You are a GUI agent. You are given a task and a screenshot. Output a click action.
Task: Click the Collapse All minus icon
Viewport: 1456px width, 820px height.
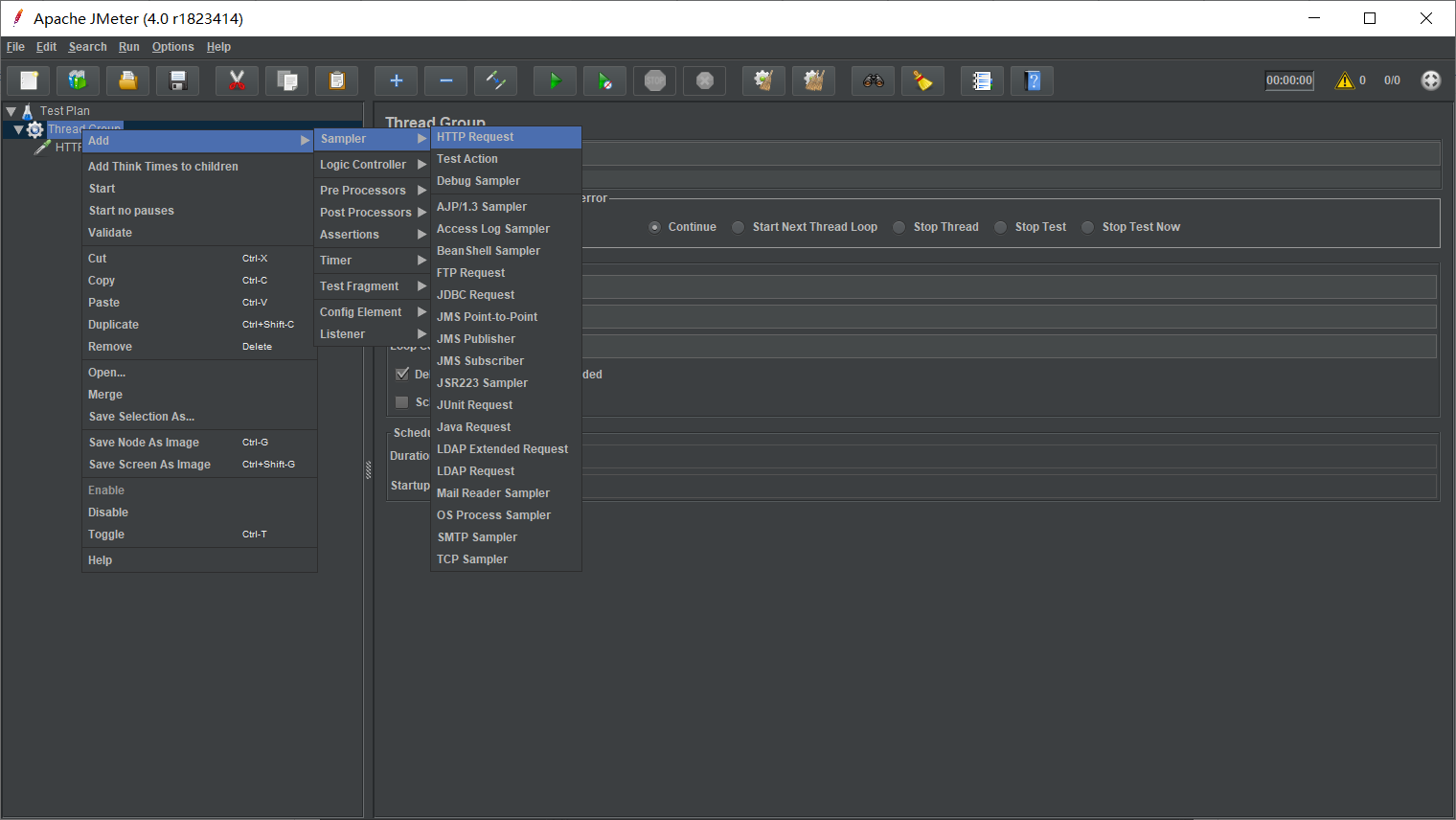point(445,81)
